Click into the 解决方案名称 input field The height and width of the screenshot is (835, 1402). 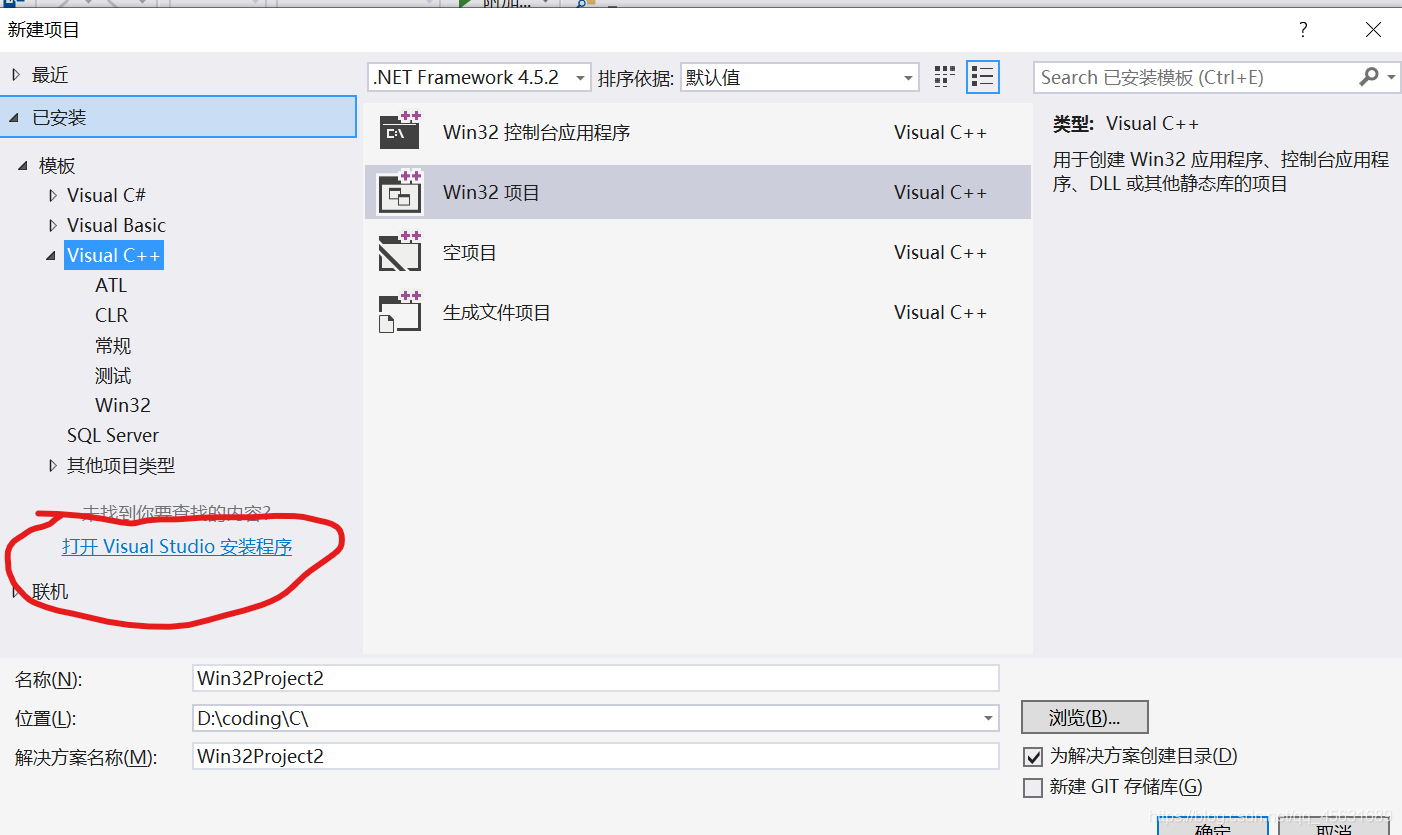click(596, 756)
